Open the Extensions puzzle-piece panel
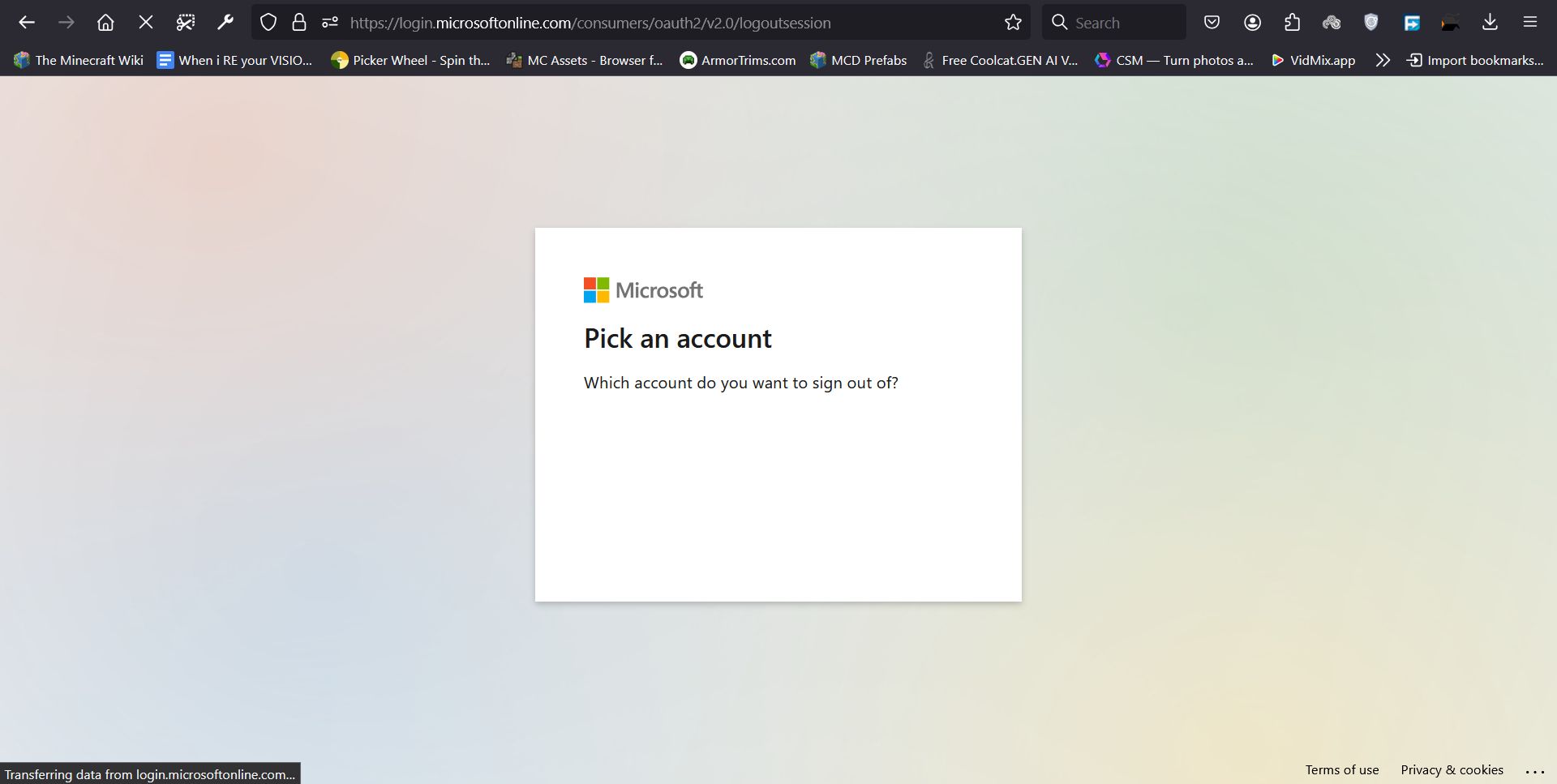The image size is (1557, 784). coord(1292,23)
